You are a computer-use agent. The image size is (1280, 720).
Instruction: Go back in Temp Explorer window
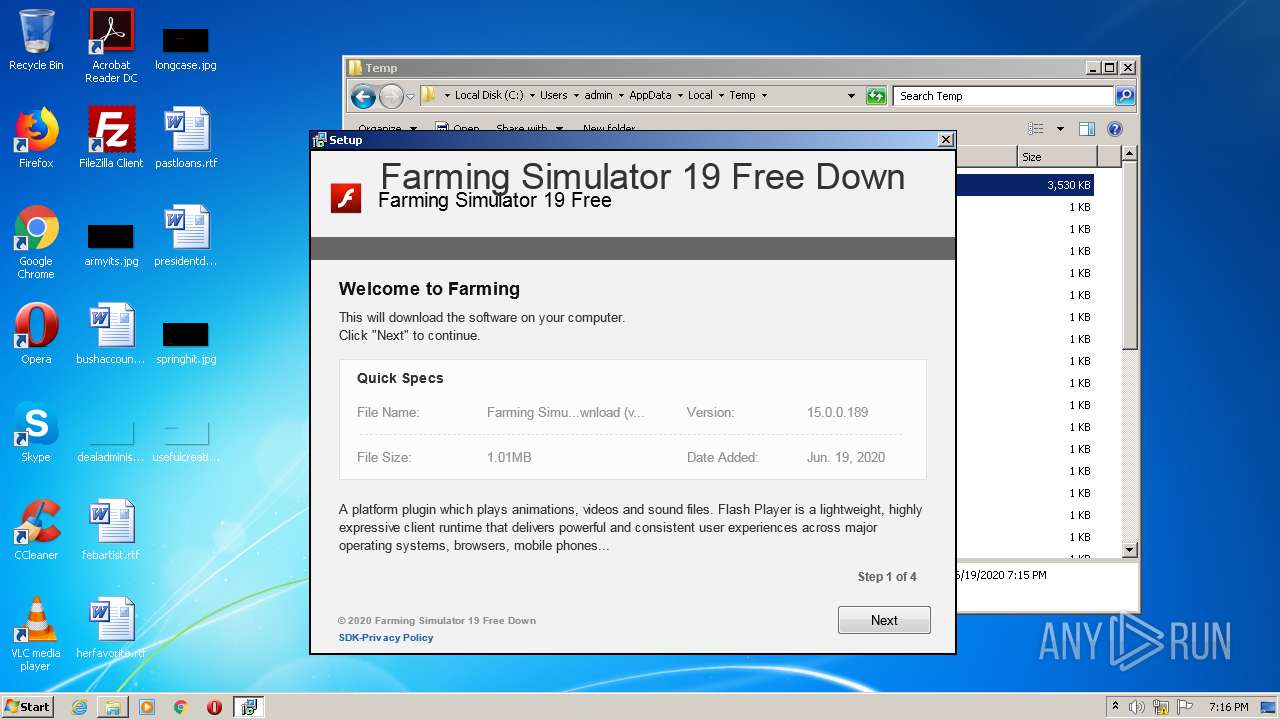tap(363, 96)
